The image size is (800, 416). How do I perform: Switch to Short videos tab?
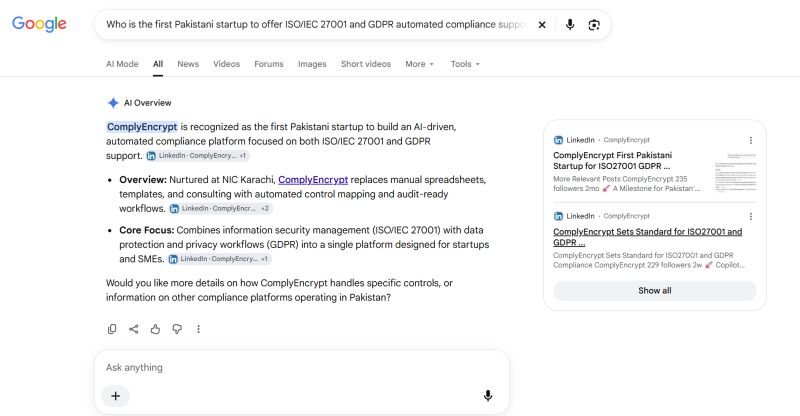(366, 64)
